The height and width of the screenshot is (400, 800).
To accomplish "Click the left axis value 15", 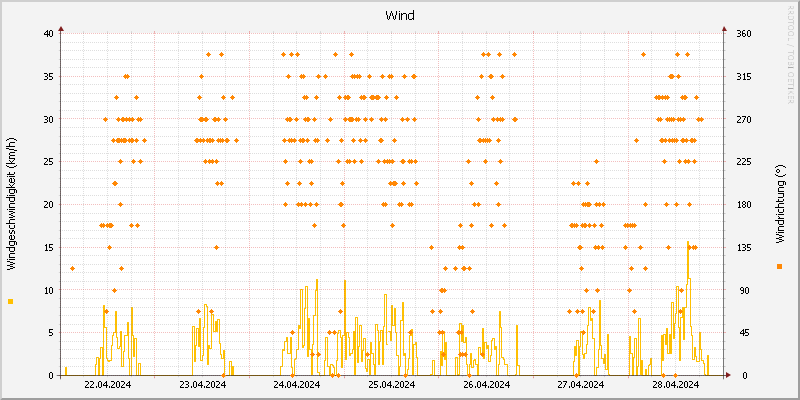I will (48, 247).
